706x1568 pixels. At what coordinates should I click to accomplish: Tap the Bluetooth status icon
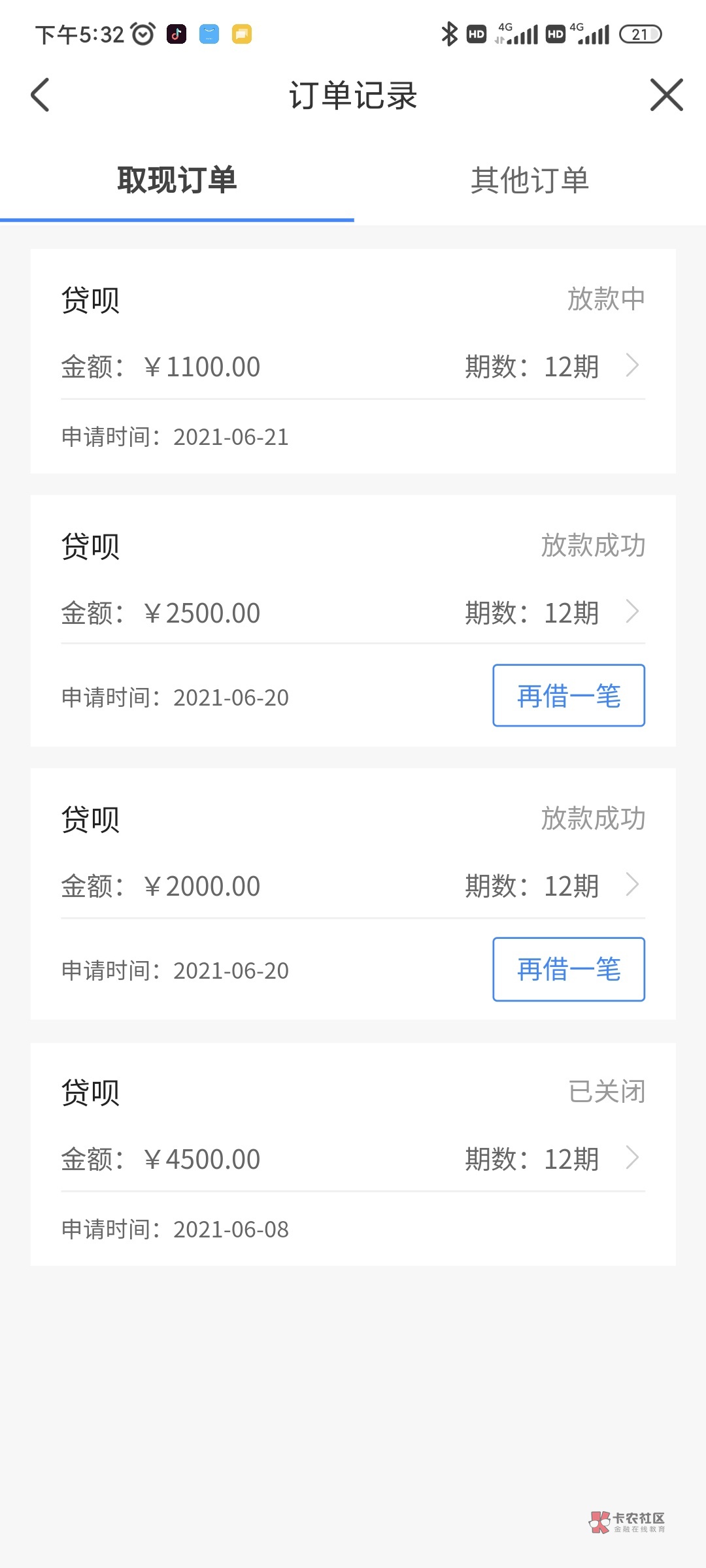click(449, 34)
